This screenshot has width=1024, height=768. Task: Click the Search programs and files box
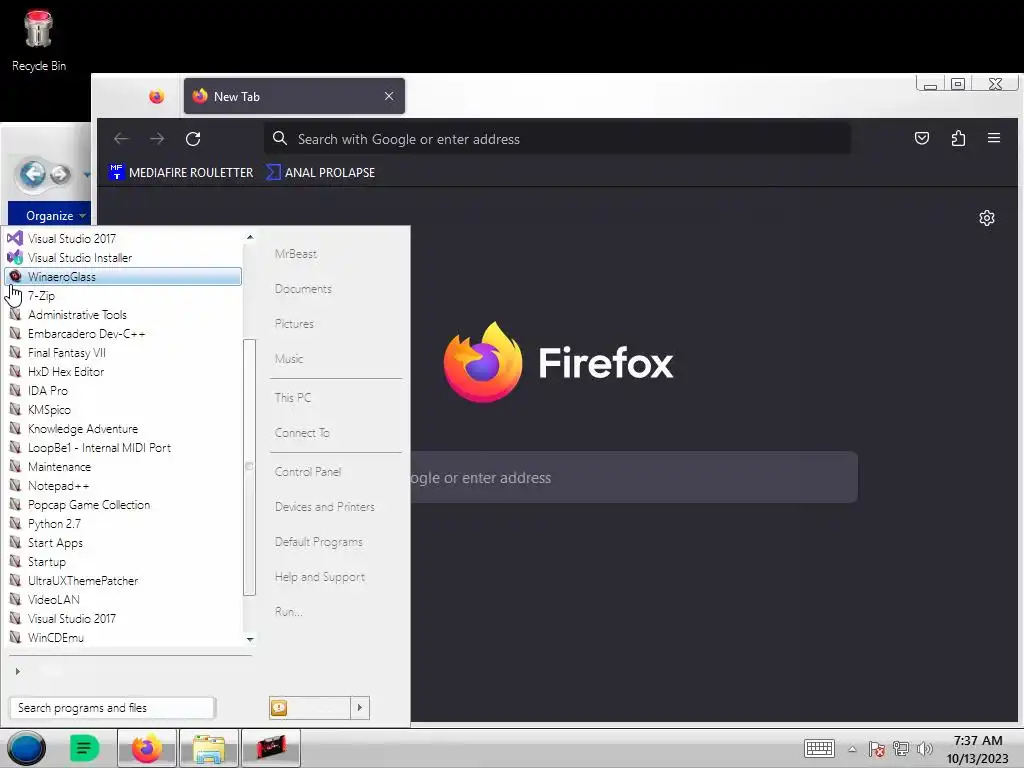pos(112,707)
